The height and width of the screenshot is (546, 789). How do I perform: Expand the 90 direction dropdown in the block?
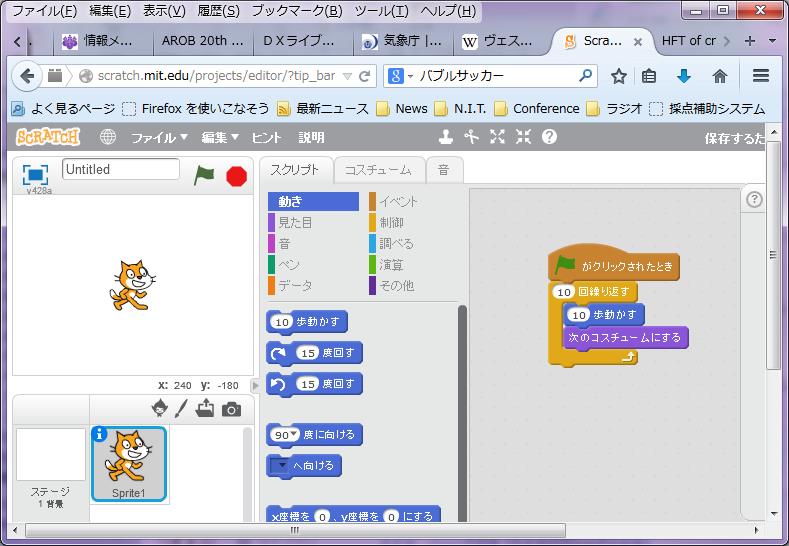(295, 435)
